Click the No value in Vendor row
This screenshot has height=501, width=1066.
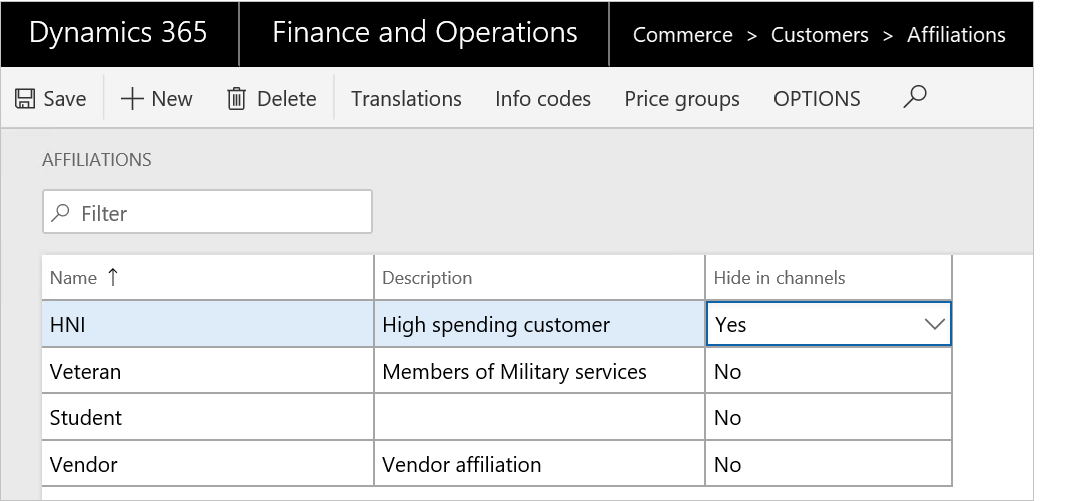coord(727,465)
